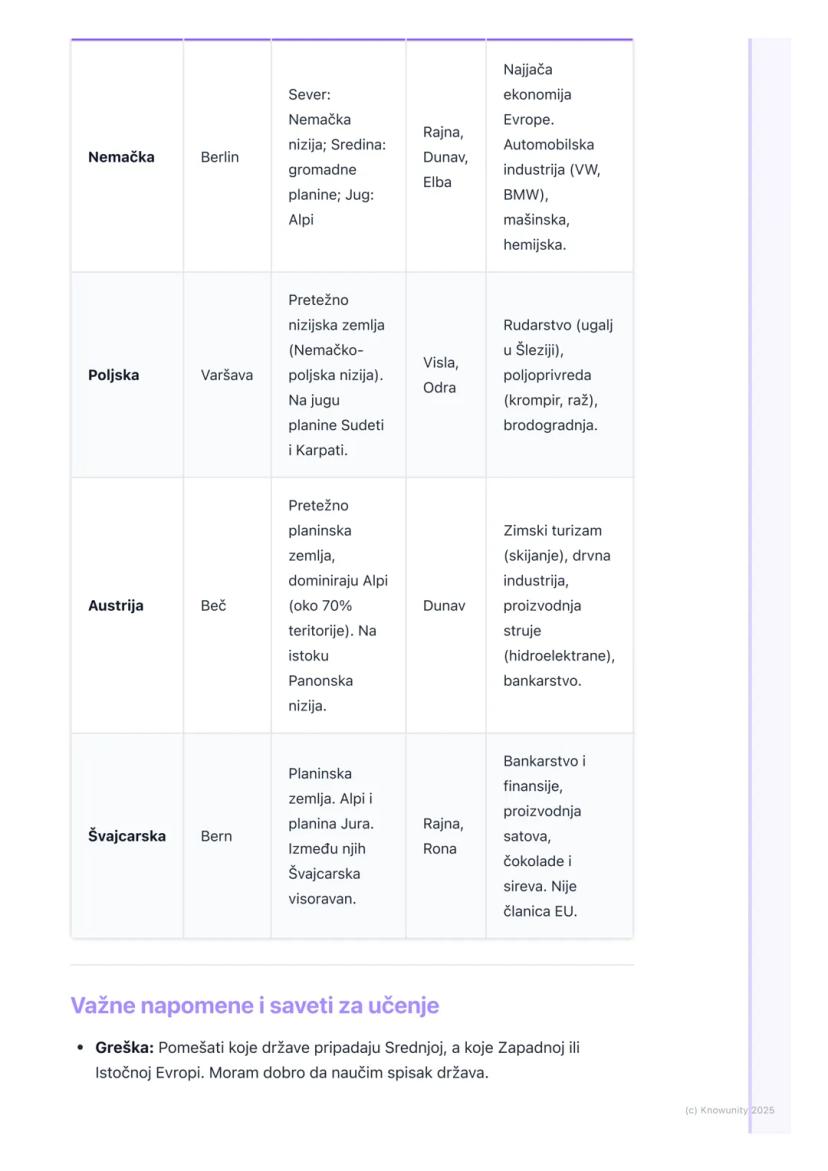Click the Švajcarska row header

click(127, 836)
